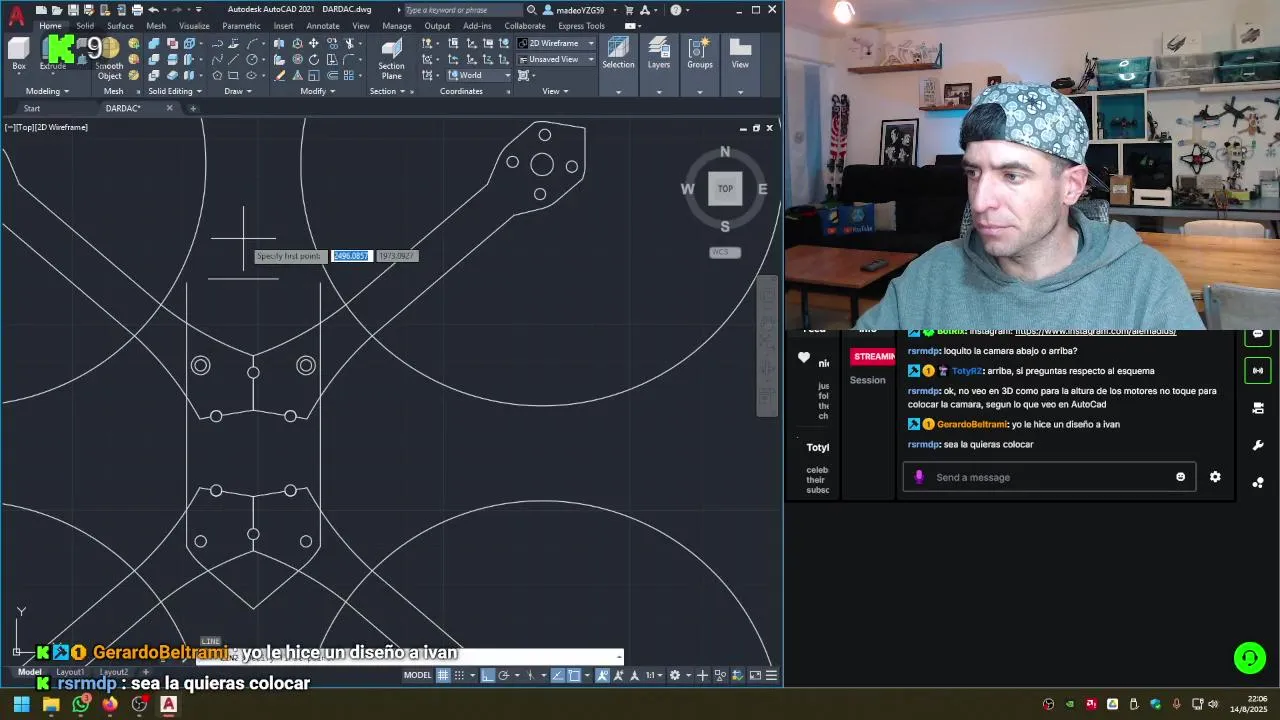
Task: Open the Unsaved View dropdown
Action: pos(556,59)
